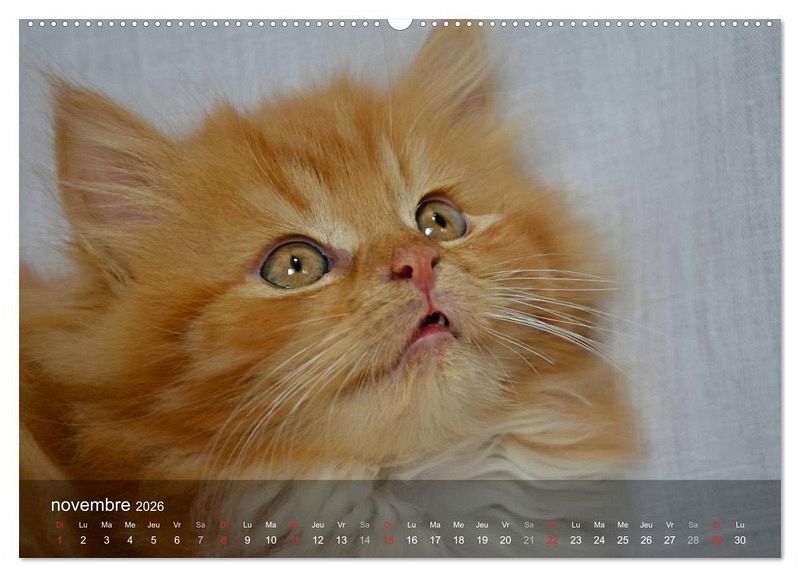
Task: Choose date 30 at the row end
Action: coord(740,540)
